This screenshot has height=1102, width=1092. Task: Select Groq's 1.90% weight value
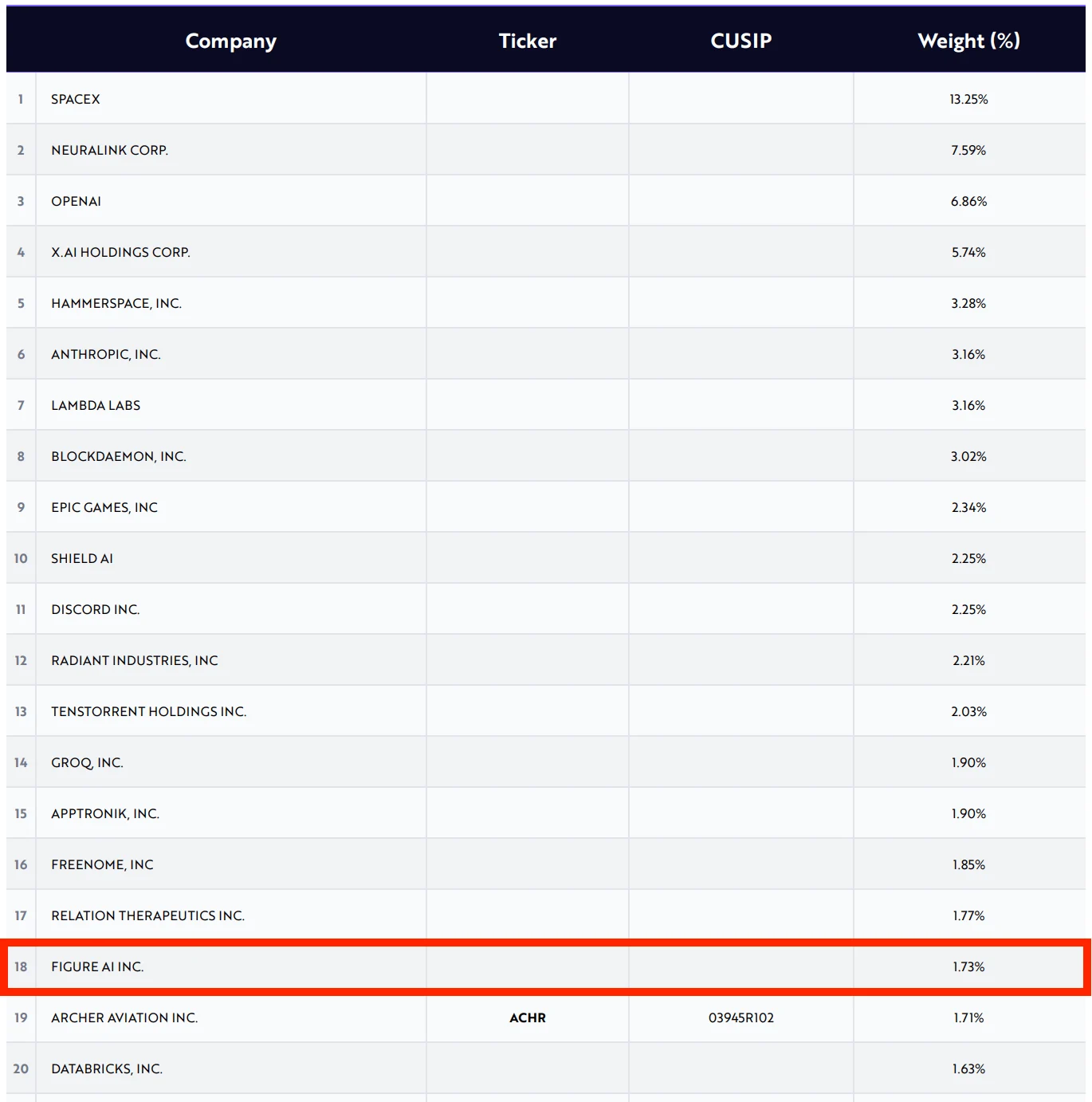pos(968,762)
